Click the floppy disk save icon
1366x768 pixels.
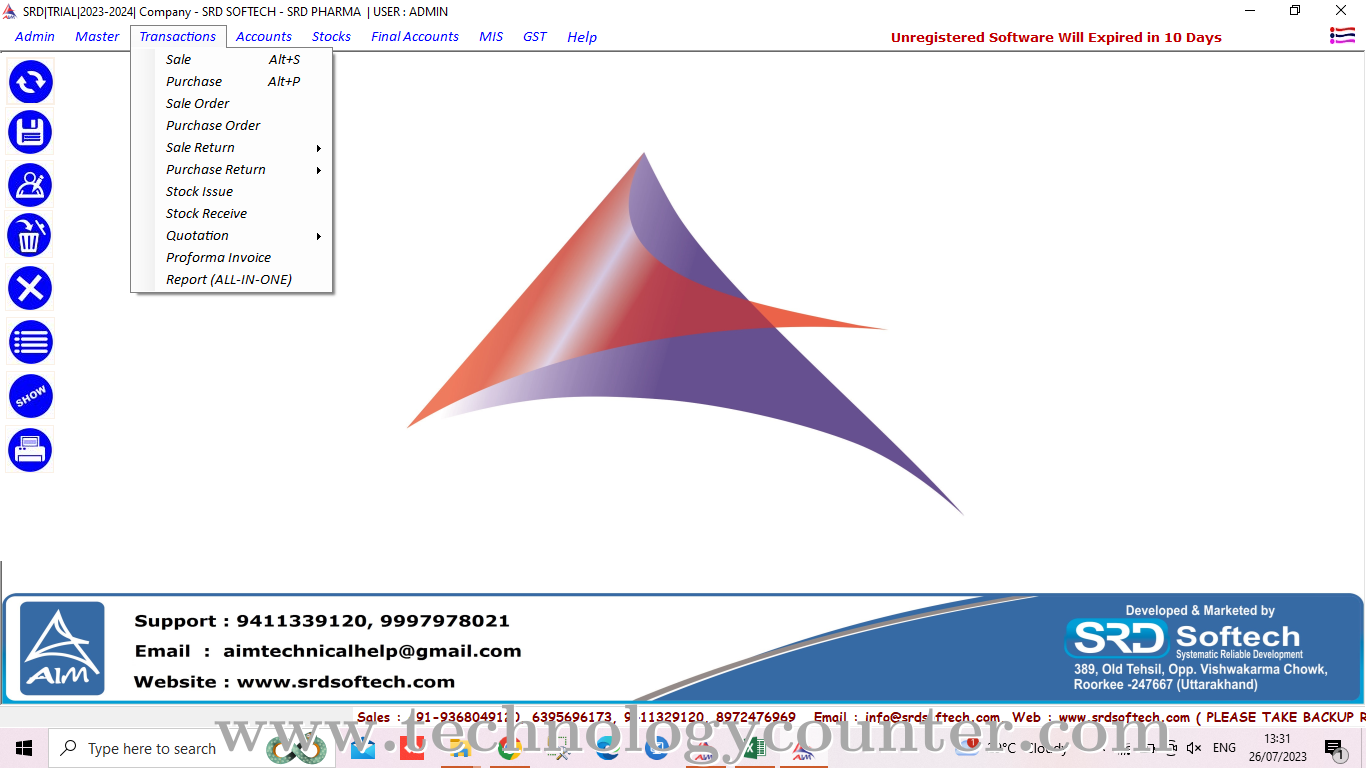[30, 133]
